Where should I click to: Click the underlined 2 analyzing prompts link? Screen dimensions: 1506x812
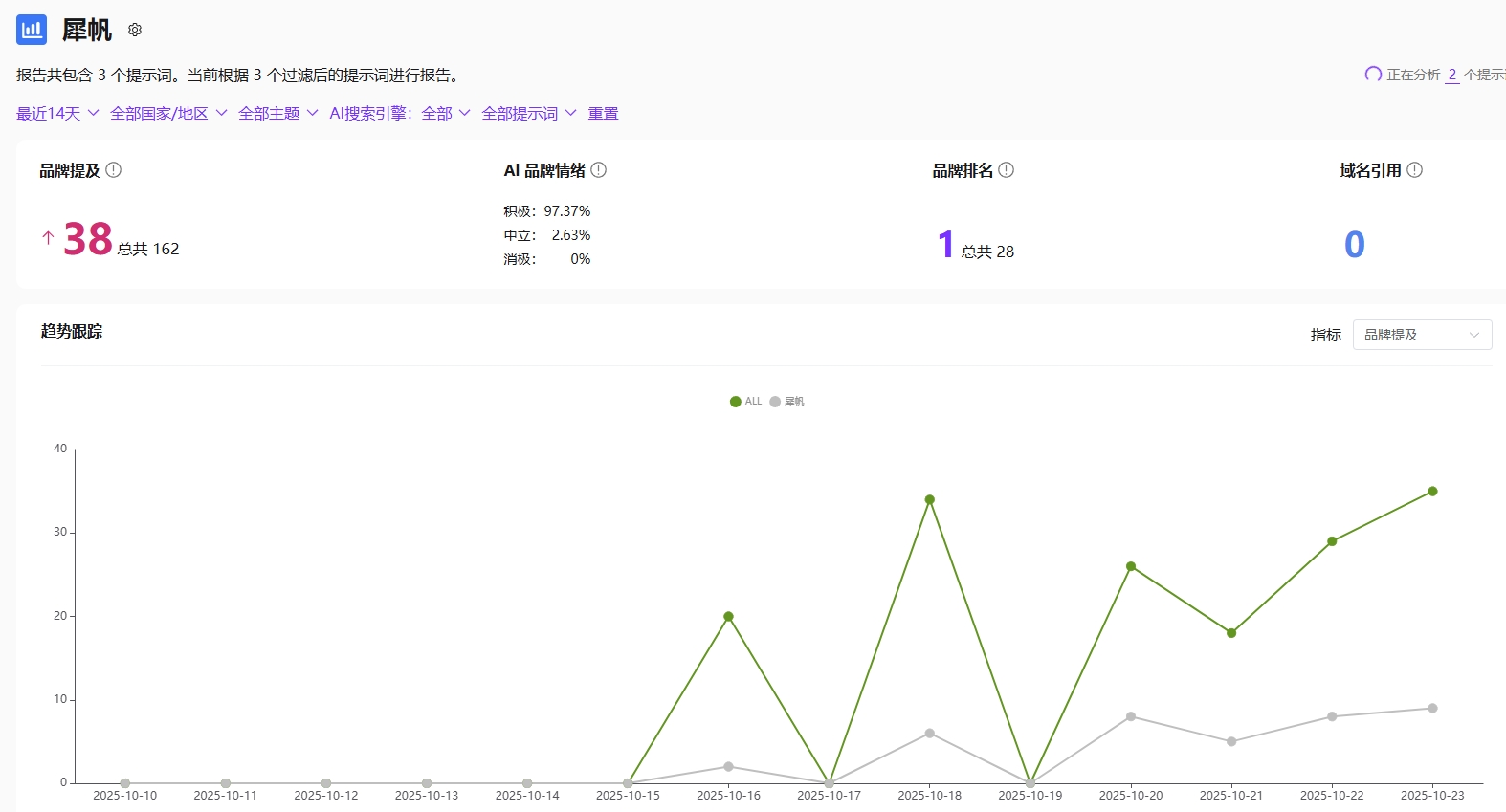pyautogui.click(x=1451, y=75)
